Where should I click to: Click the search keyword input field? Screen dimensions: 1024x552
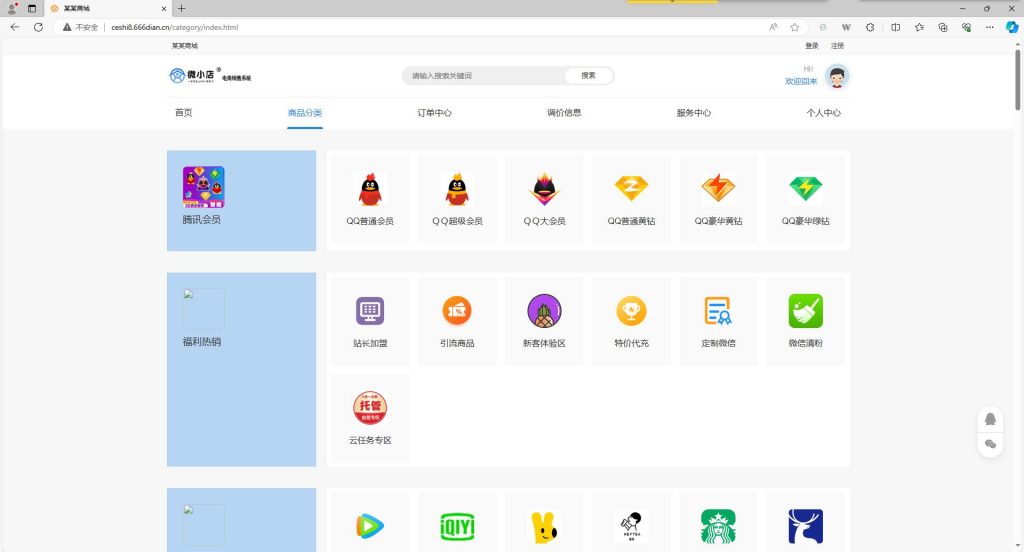[485, 75]
